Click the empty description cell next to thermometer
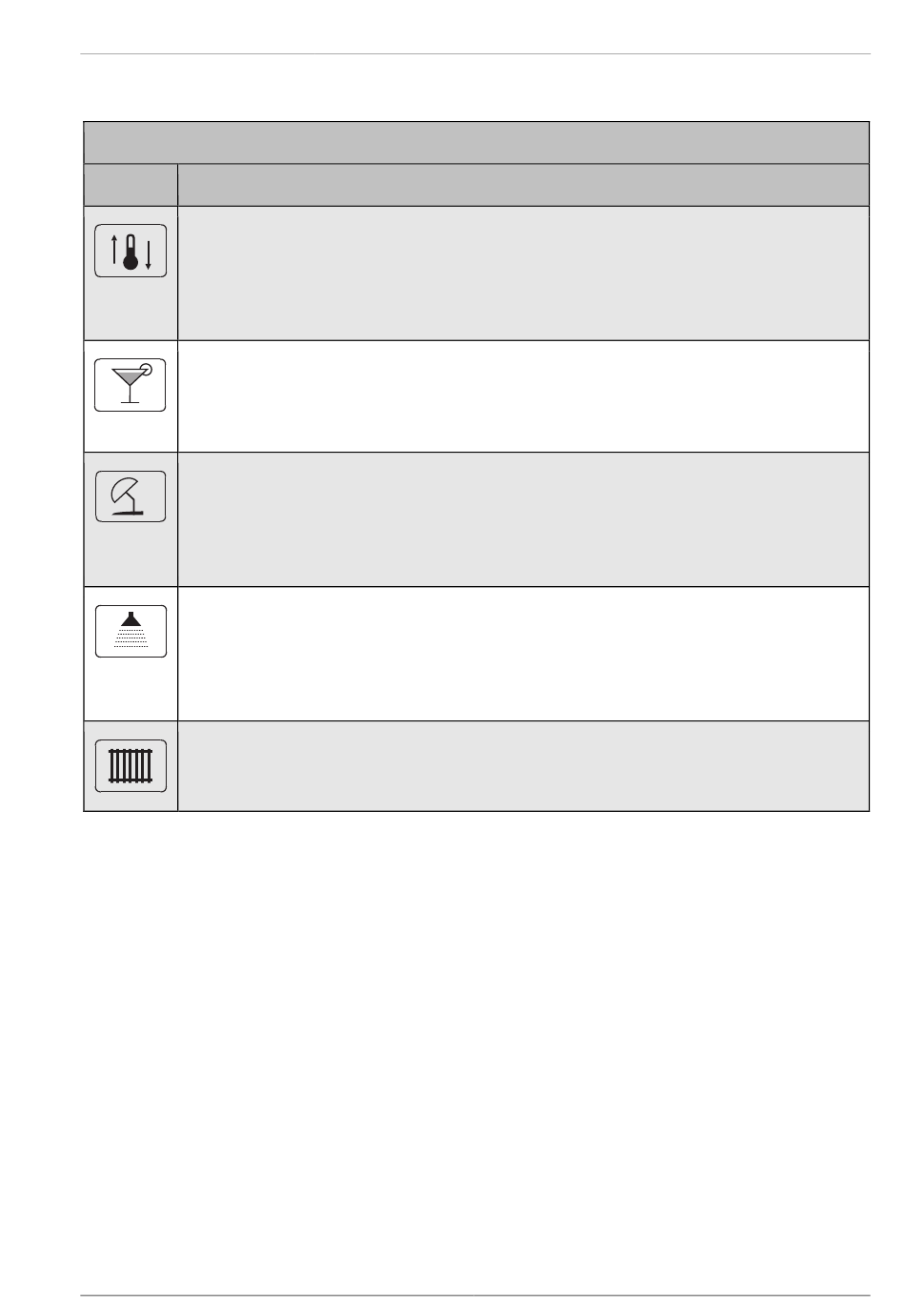 (523, 273)
